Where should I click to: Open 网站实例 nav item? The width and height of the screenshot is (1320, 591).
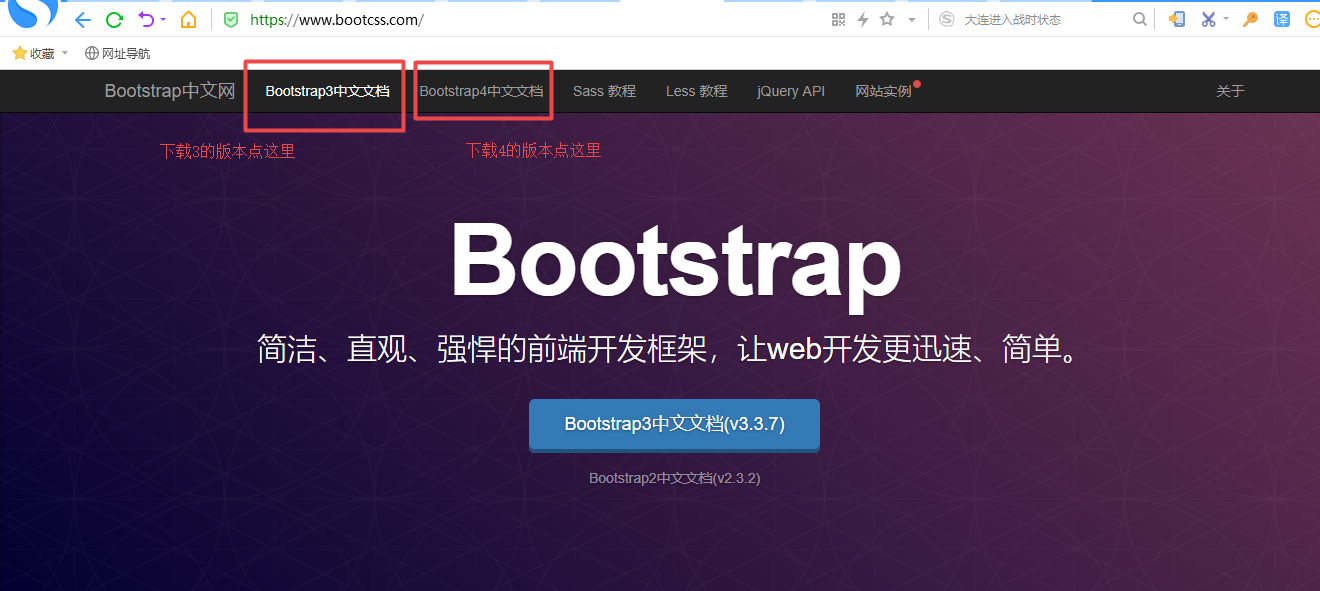(883, 91)
